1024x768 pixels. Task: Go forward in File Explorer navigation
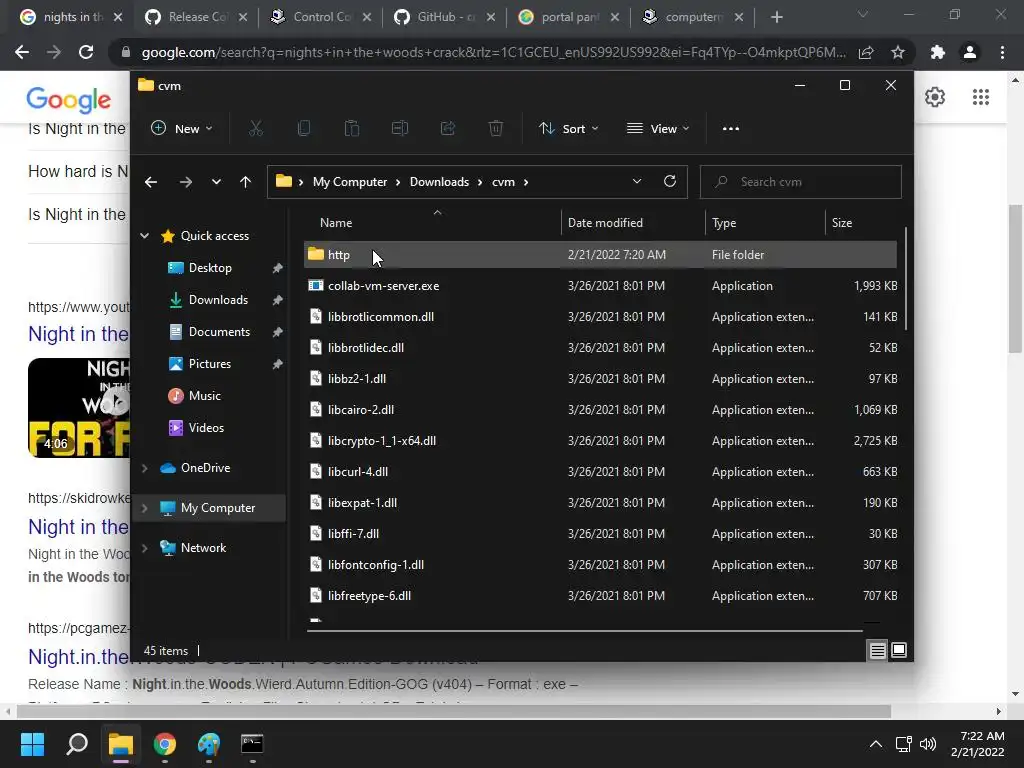point(185,182)
